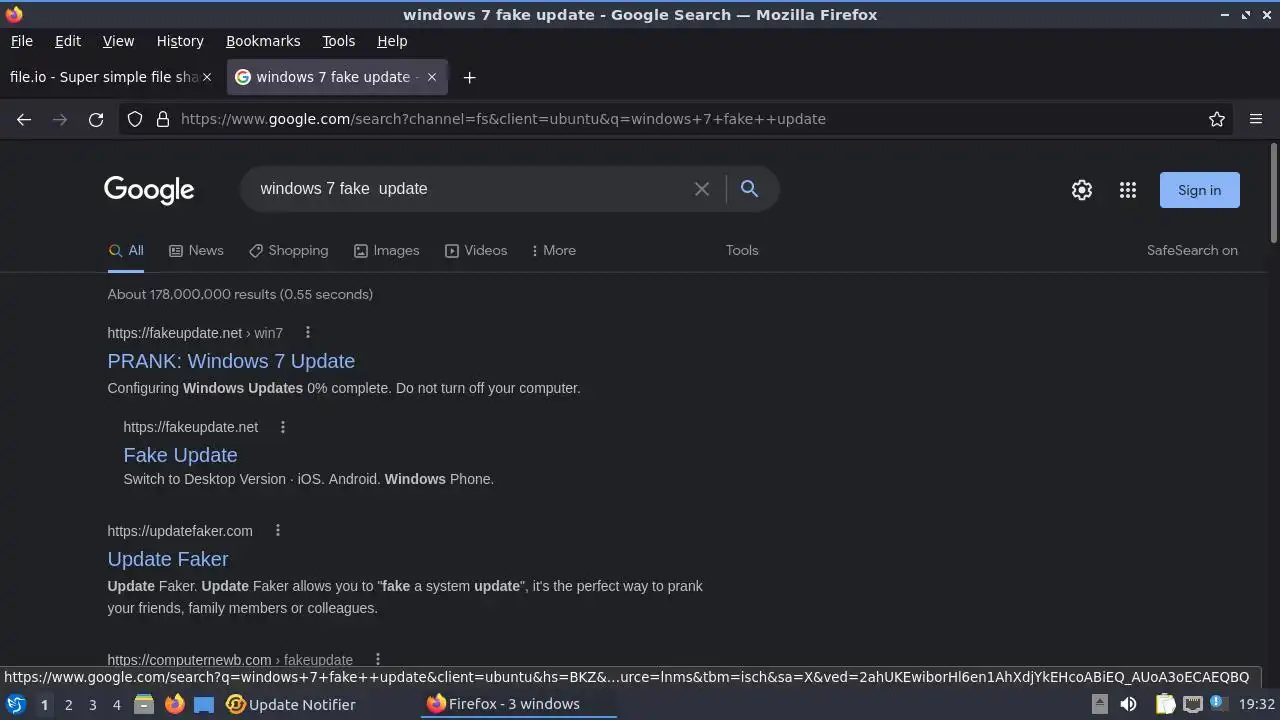
Task: Expand the More search categories dropdown
Action: pyautogui.click(x=554, y=251)
